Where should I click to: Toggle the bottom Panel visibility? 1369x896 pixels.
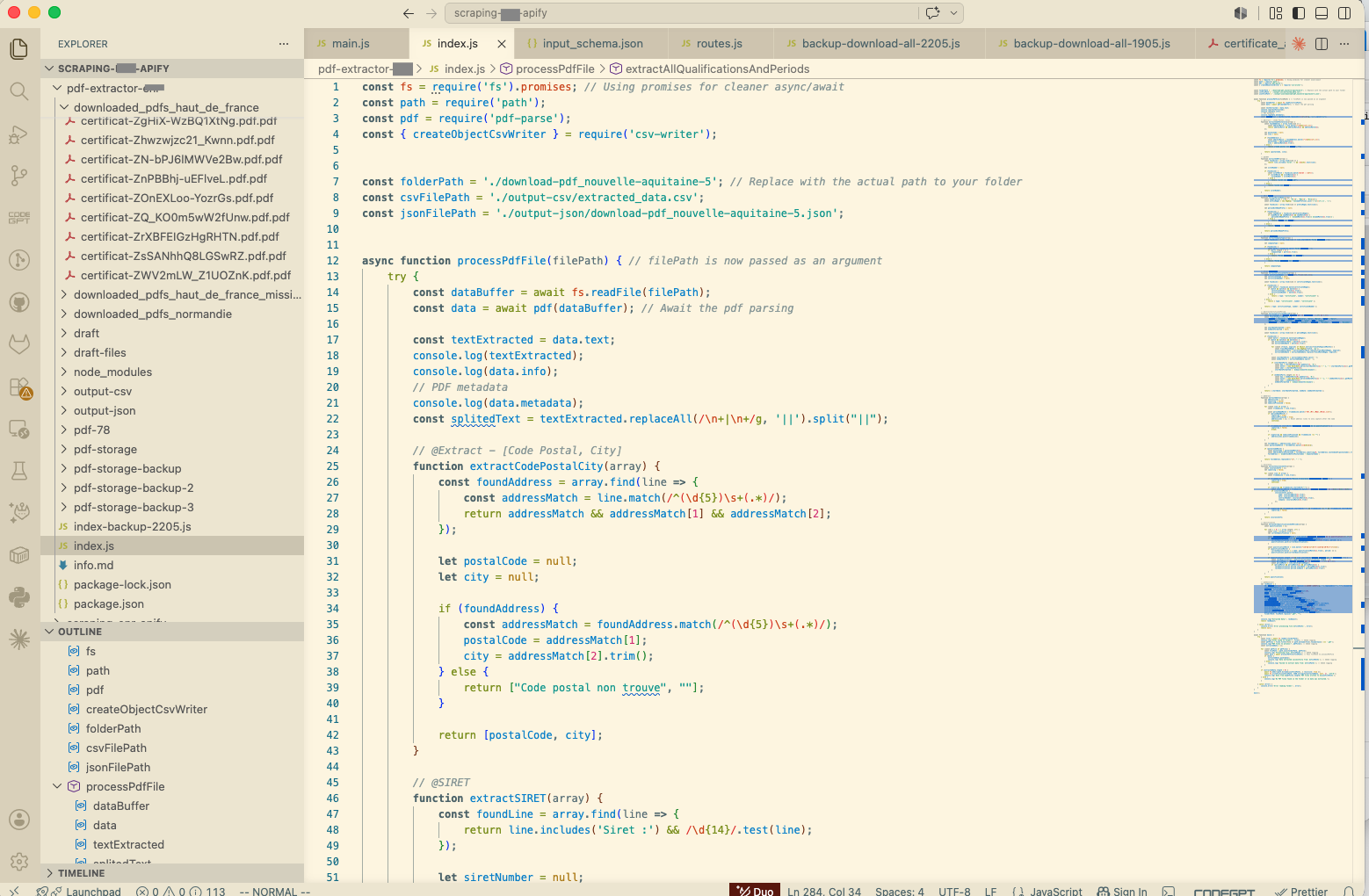[1322, 13]
